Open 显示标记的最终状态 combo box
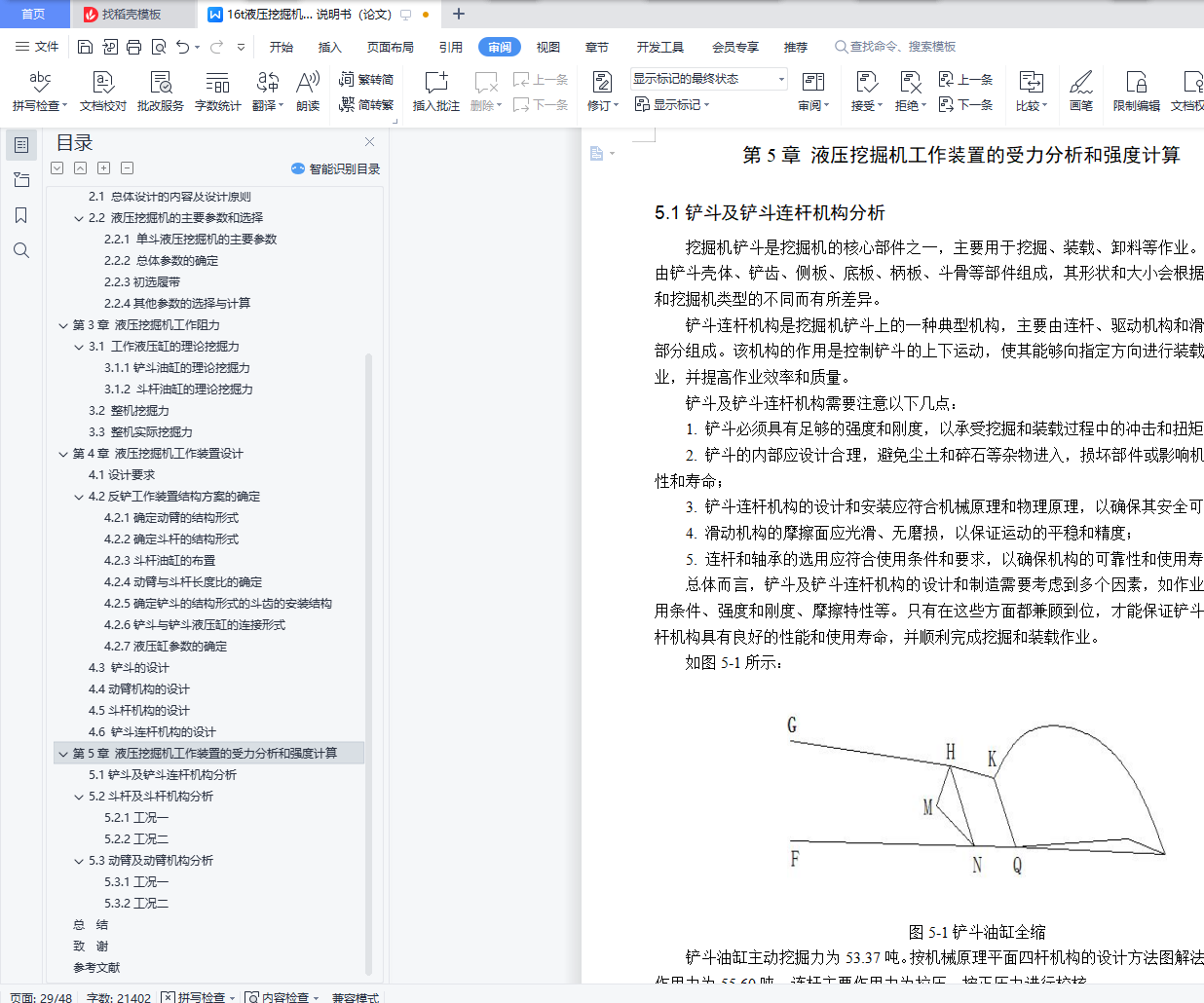The image size is (1204, 1003). 709,79
